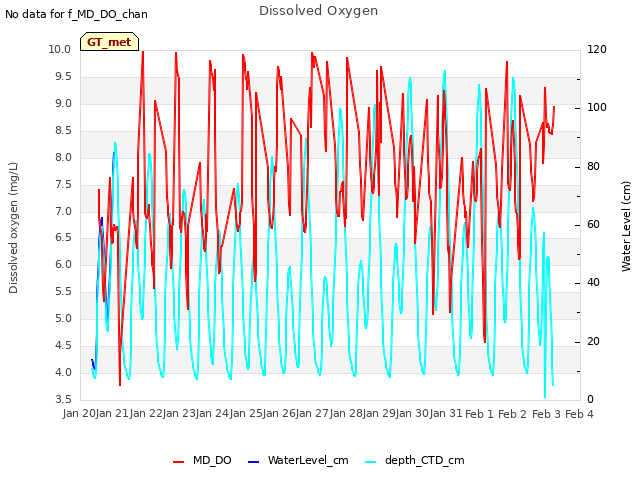Click the Jan 31 x-axis label
This screenshot has width=640, height=480.
click(446, 413)
